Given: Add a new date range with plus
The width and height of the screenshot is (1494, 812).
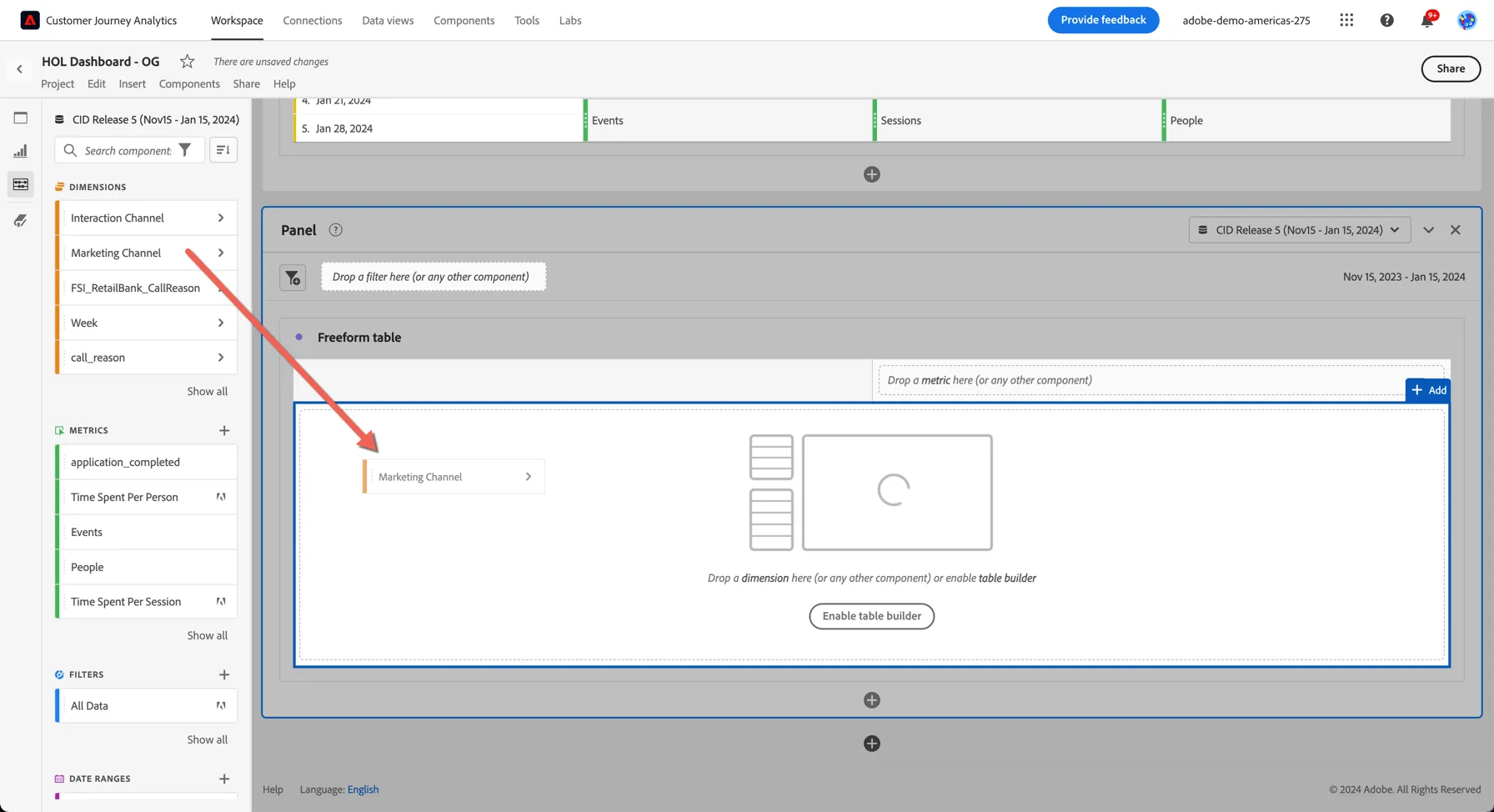Looking at the screenshot, I should 223,779.
